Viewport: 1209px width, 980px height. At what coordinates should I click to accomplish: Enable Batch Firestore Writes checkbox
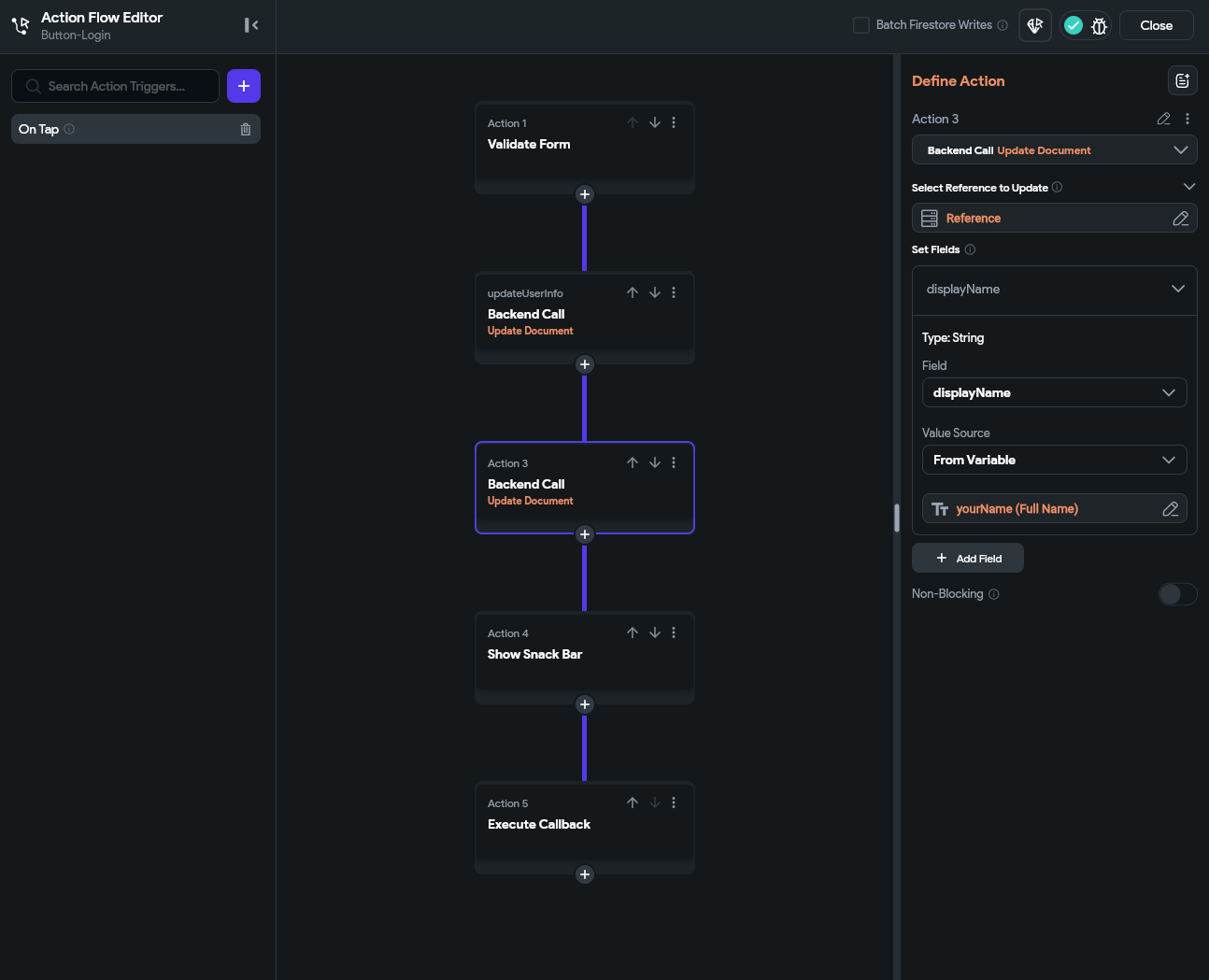pos(861,25)
